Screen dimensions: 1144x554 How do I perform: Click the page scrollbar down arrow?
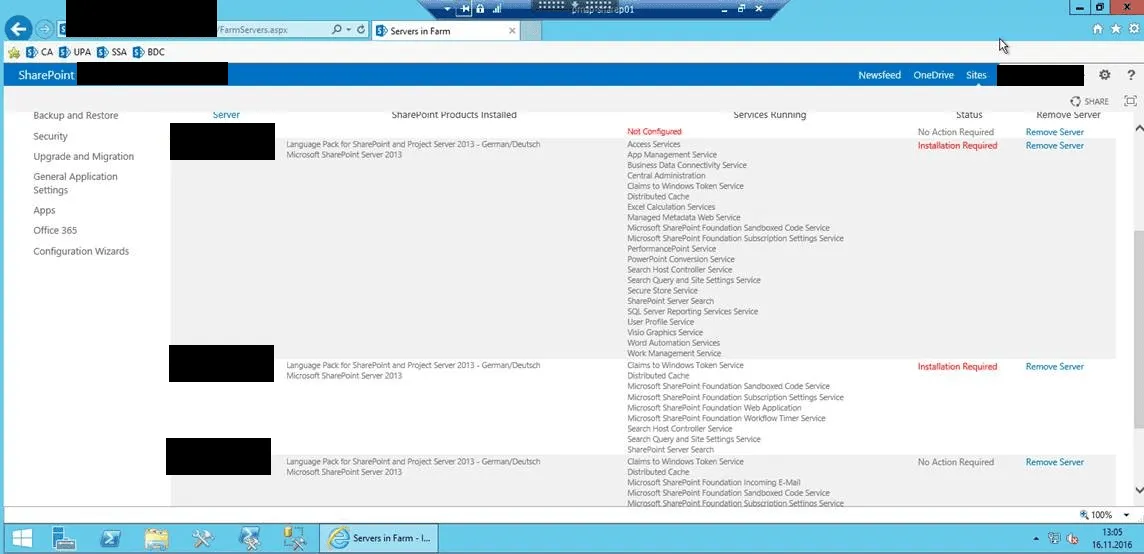tap(1138, 490)
